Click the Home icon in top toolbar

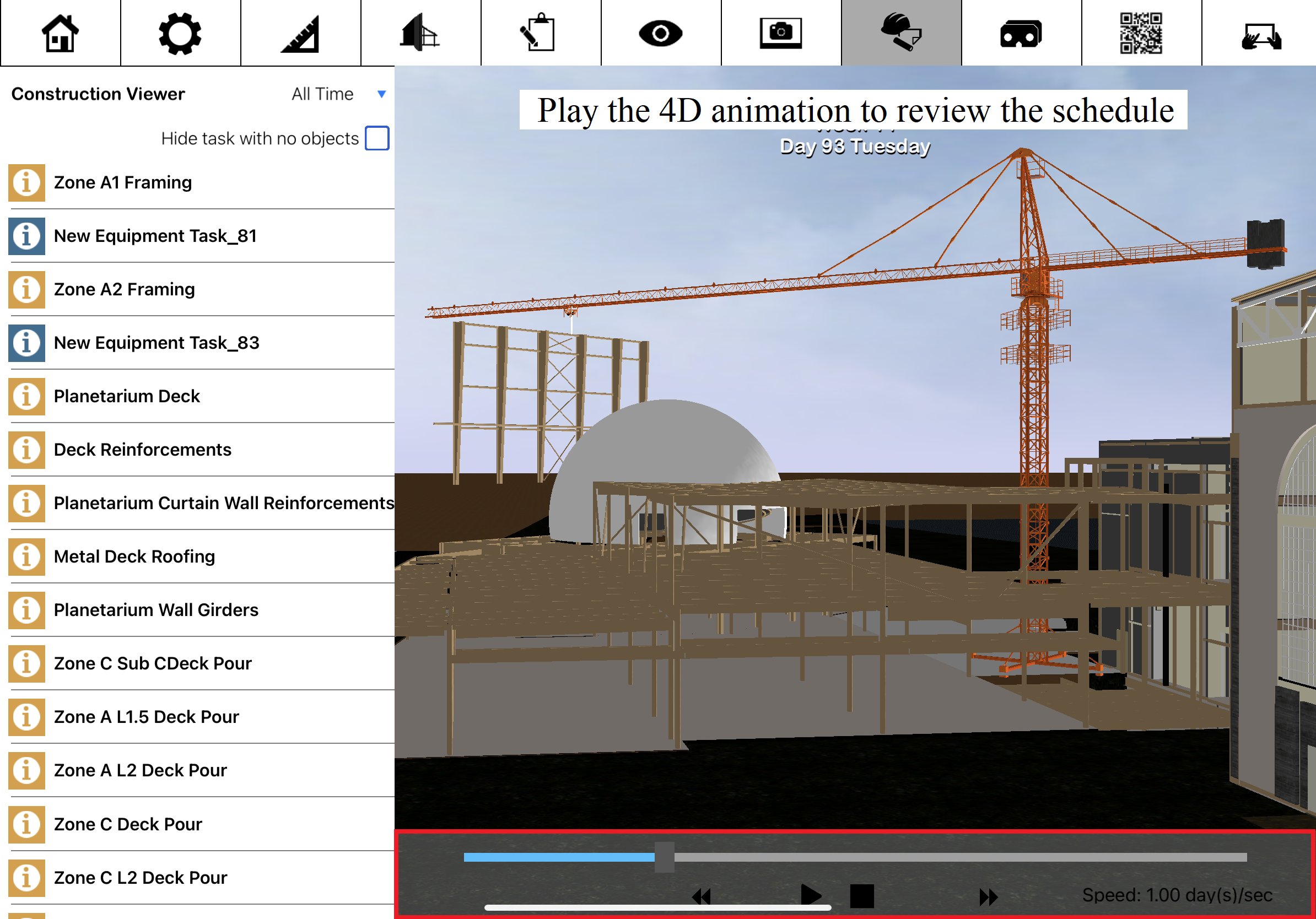tap(60, 33)
